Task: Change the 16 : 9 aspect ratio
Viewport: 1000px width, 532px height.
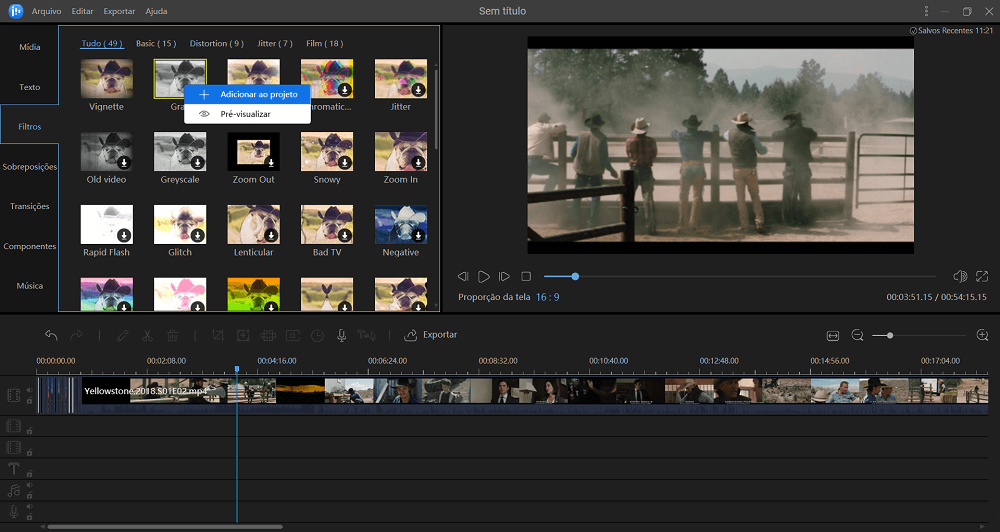Action: tap(547, 297)
